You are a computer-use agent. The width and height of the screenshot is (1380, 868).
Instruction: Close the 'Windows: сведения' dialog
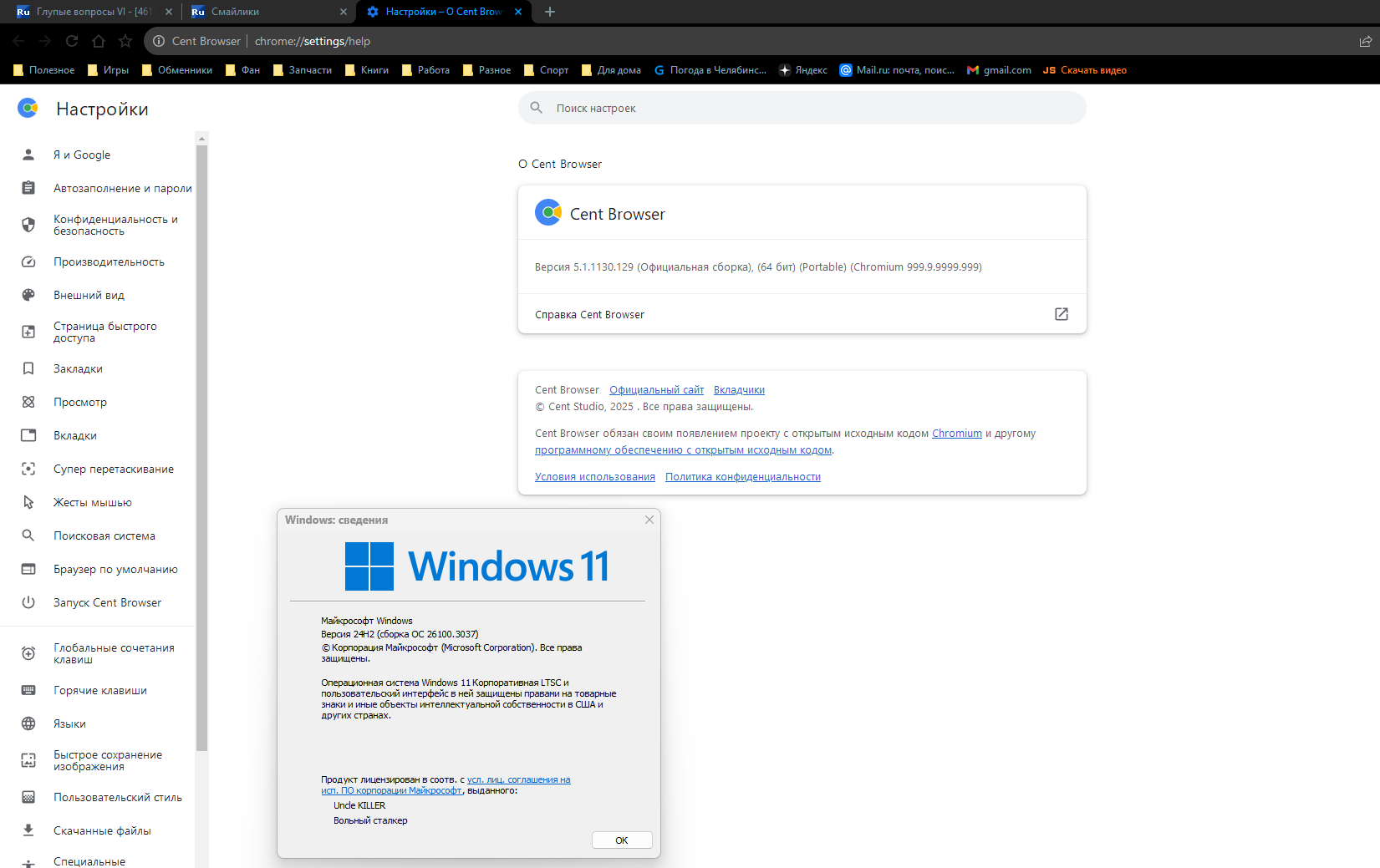click(x=649, y=520)
